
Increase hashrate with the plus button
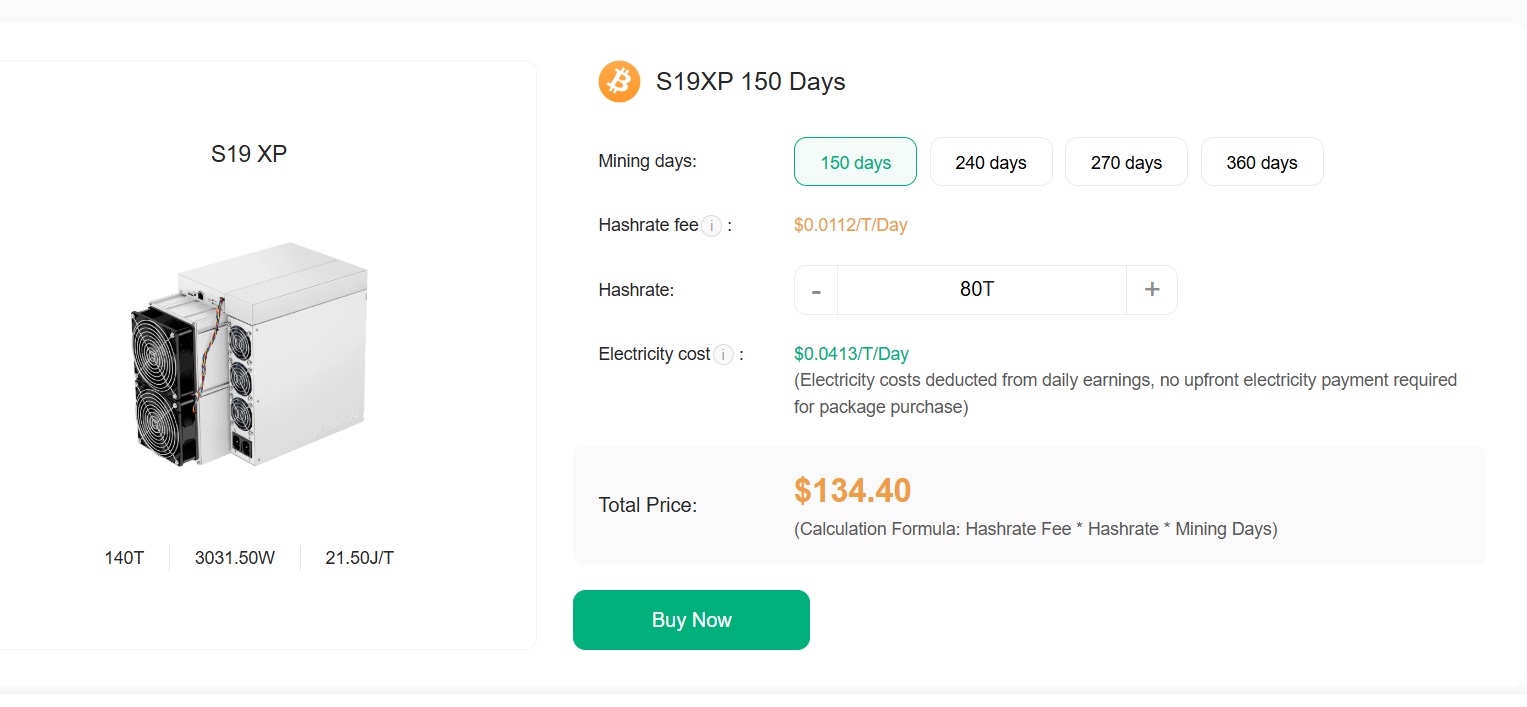coord(1152,290)
